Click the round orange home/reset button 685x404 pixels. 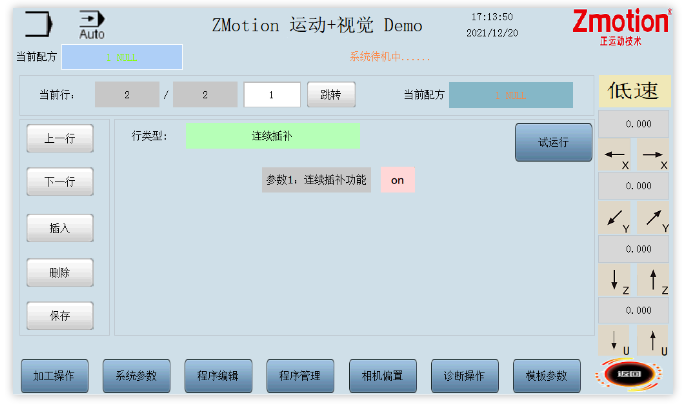(629, 374)
